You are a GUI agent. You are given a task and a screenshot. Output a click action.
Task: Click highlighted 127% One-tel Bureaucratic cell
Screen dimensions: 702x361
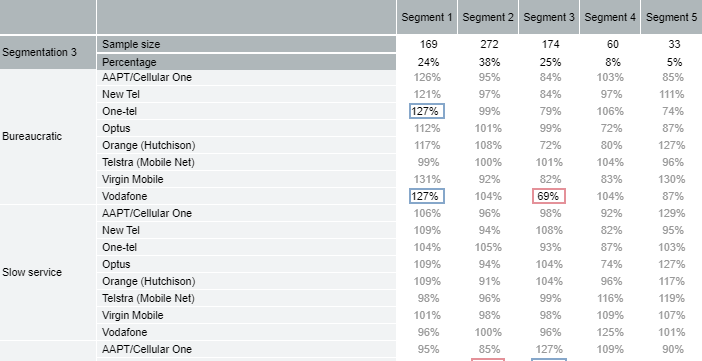[427, 111]
